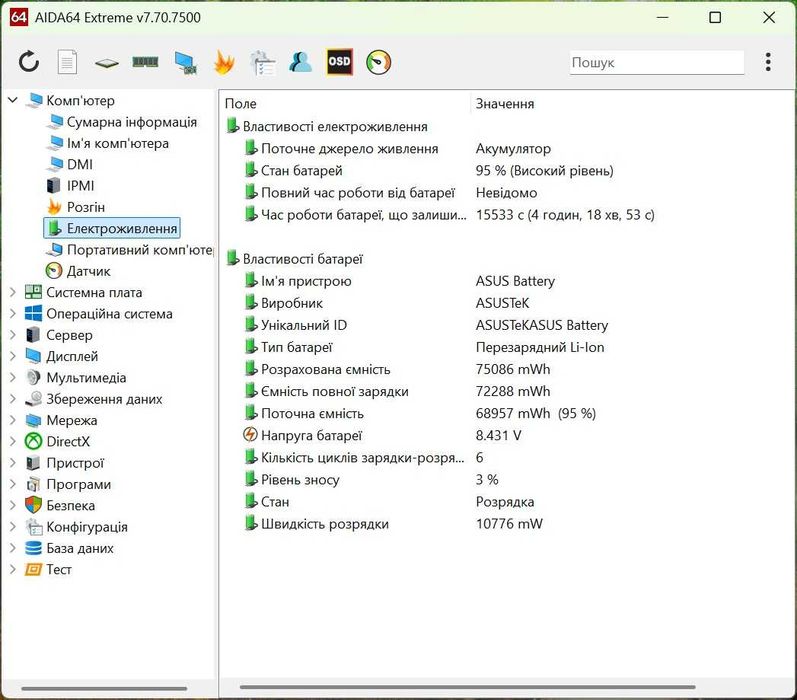This screenshot has width=797, height=700.
Task: Click the user profile toolbar icon
Action: (300, 62)
